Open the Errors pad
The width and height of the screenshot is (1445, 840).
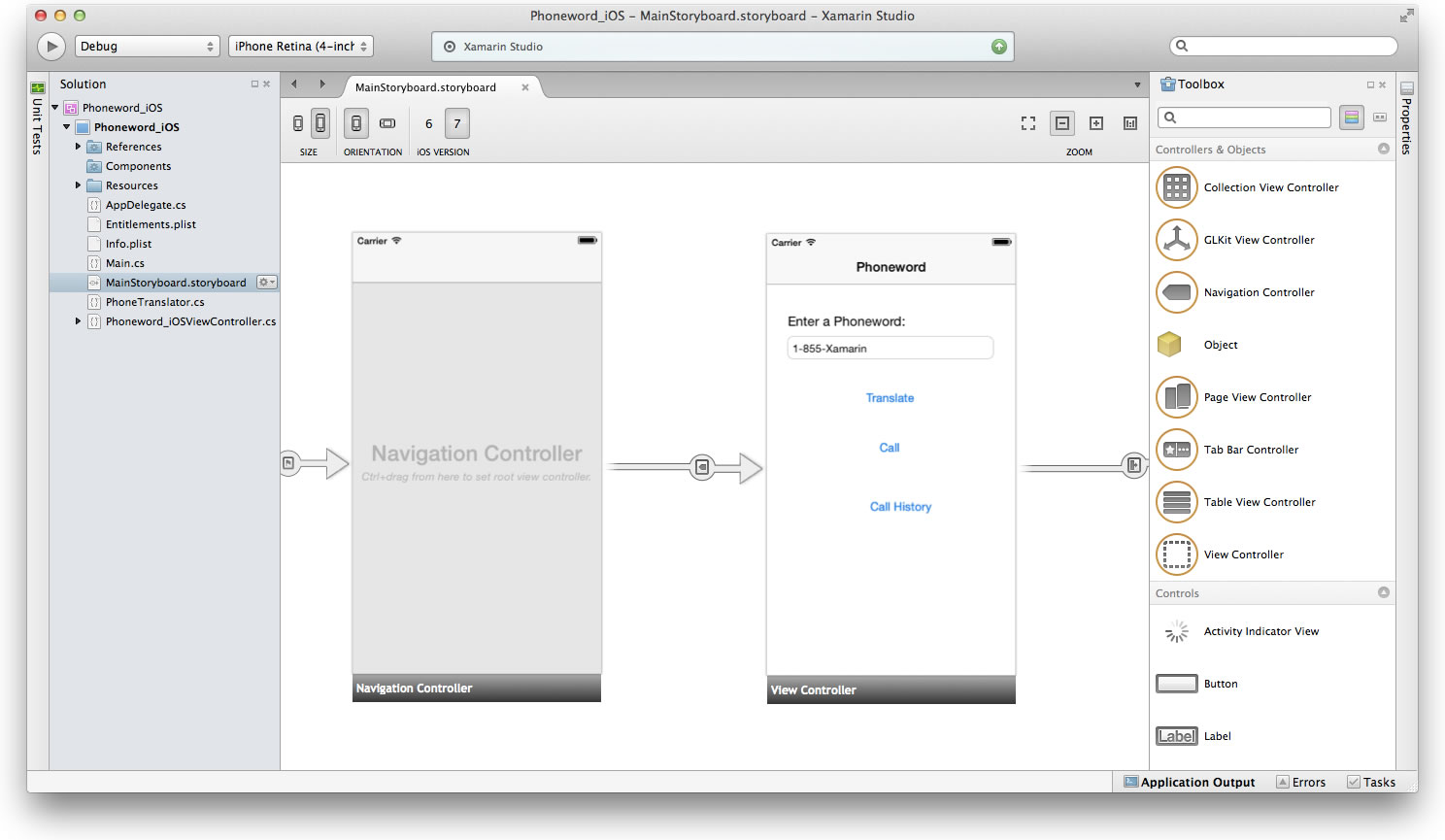1300,782
